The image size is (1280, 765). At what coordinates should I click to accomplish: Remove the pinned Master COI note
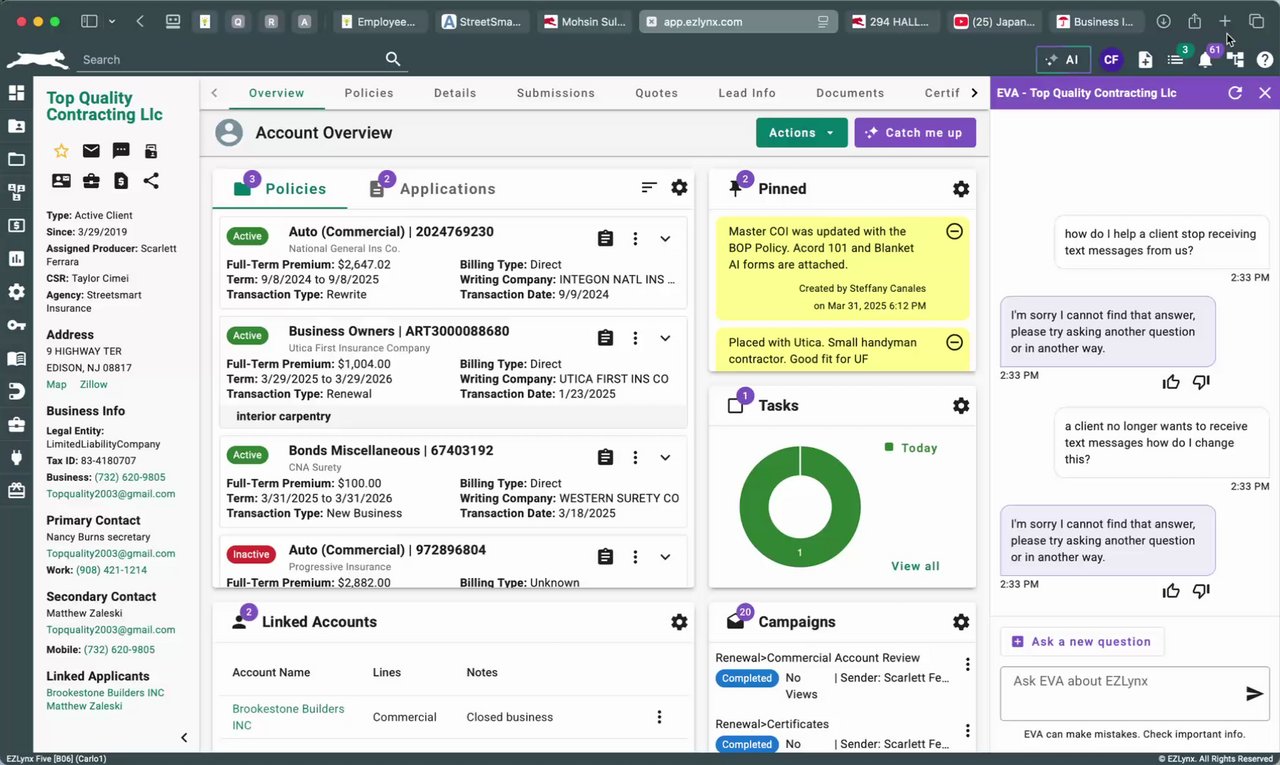pos(954,231)
